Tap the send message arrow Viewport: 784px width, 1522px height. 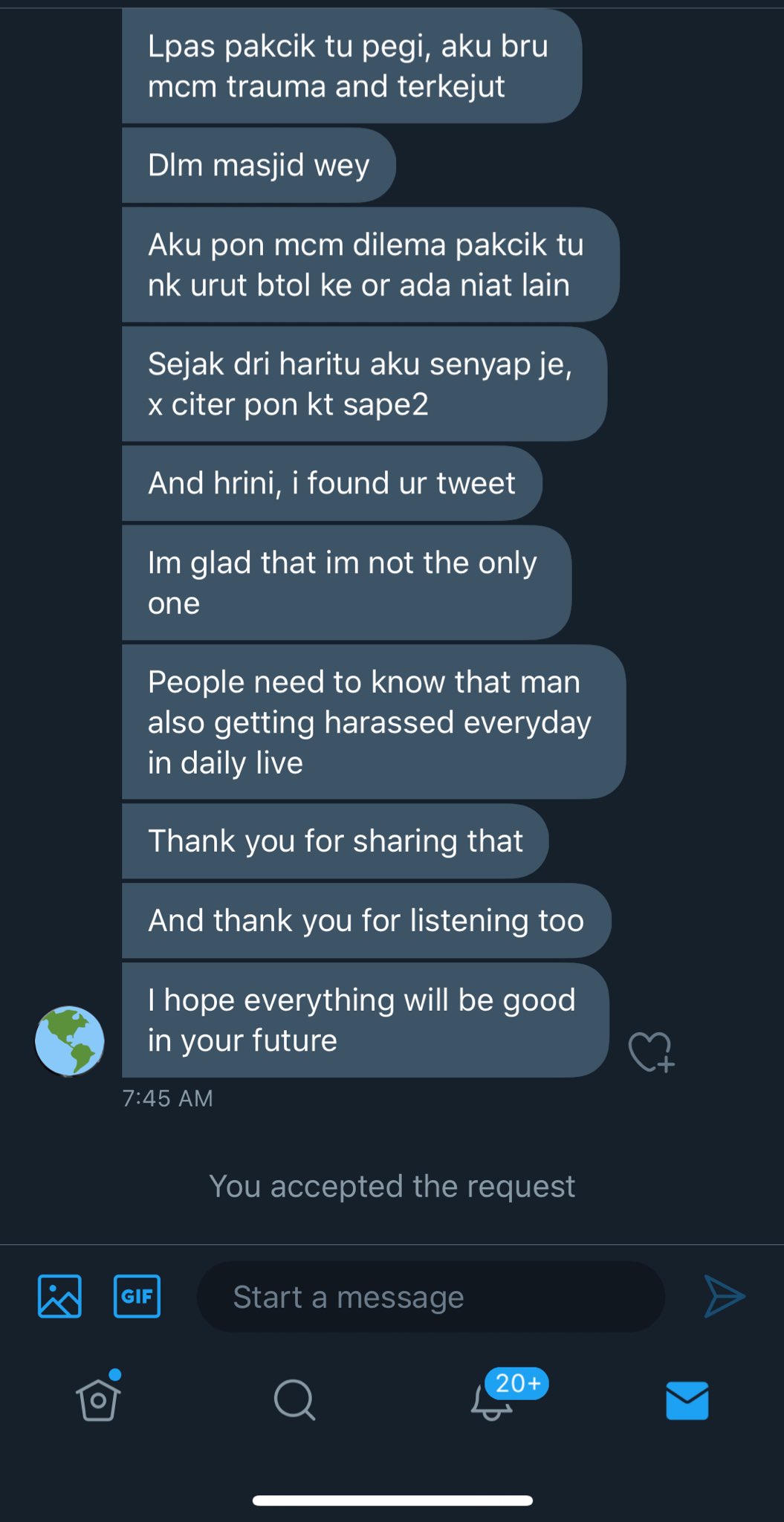click(x=724, y=1296)
